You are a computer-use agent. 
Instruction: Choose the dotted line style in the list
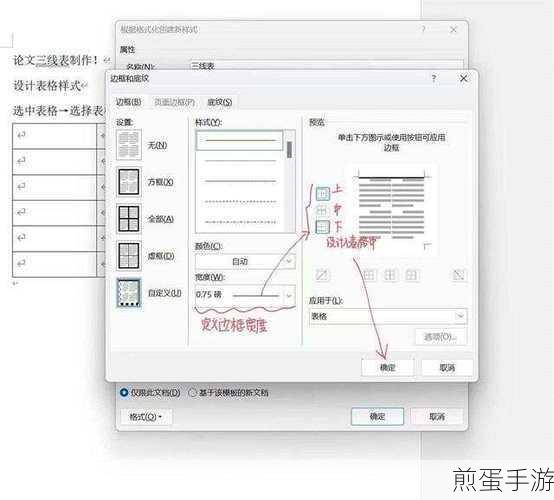[x=240, y=202]
